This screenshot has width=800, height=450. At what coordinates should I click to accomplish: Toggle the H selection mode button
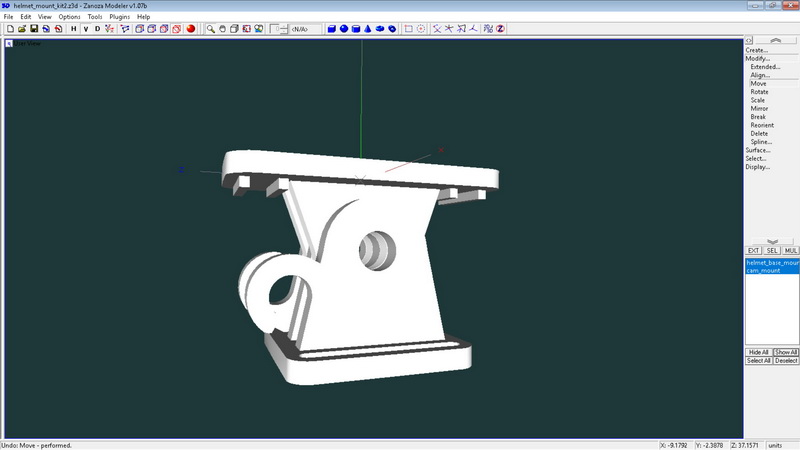tap(73, 29)
